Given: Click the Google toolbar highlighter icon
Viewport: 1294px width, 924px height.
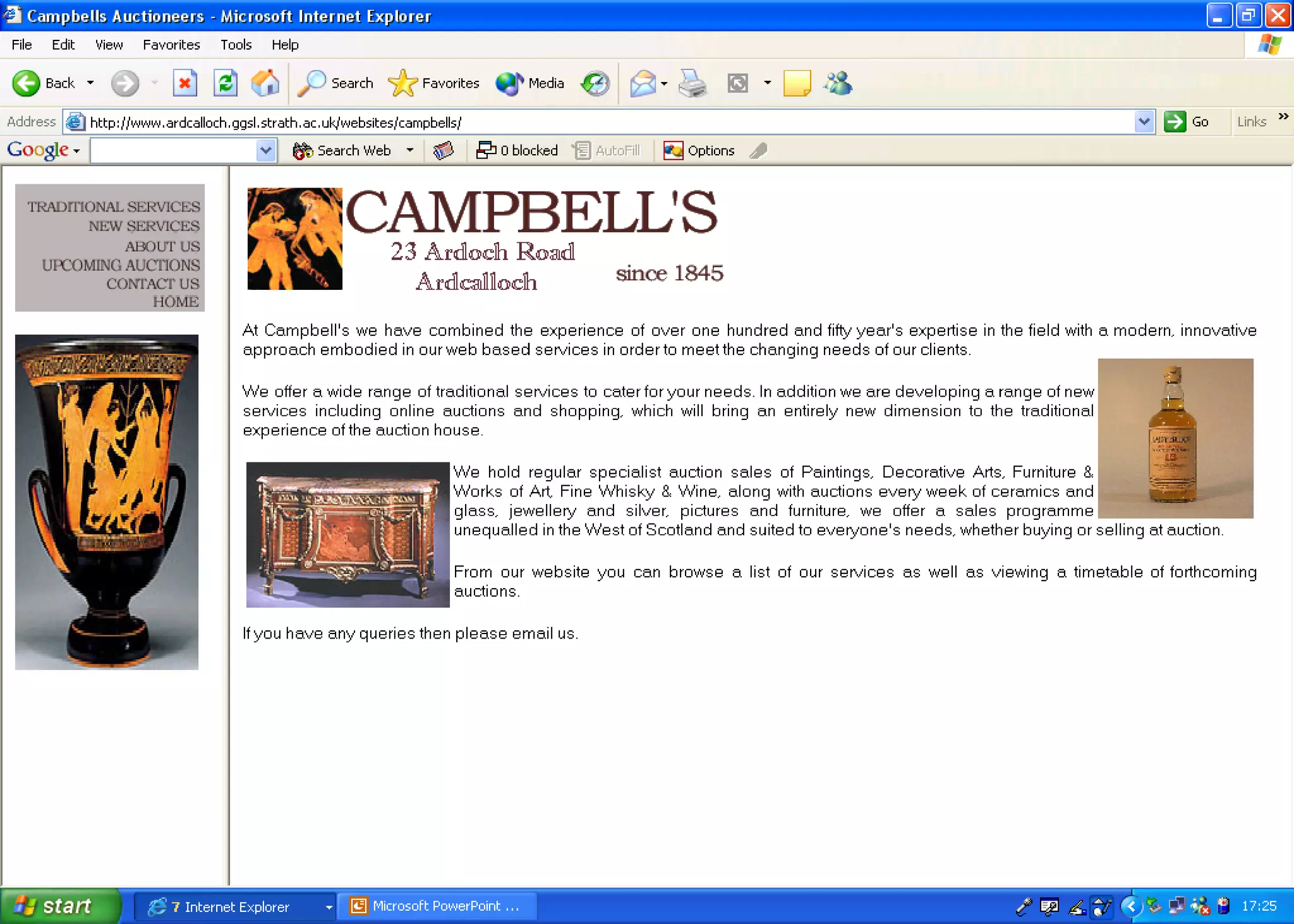Looking at the screenshot, I should [758, 150].
